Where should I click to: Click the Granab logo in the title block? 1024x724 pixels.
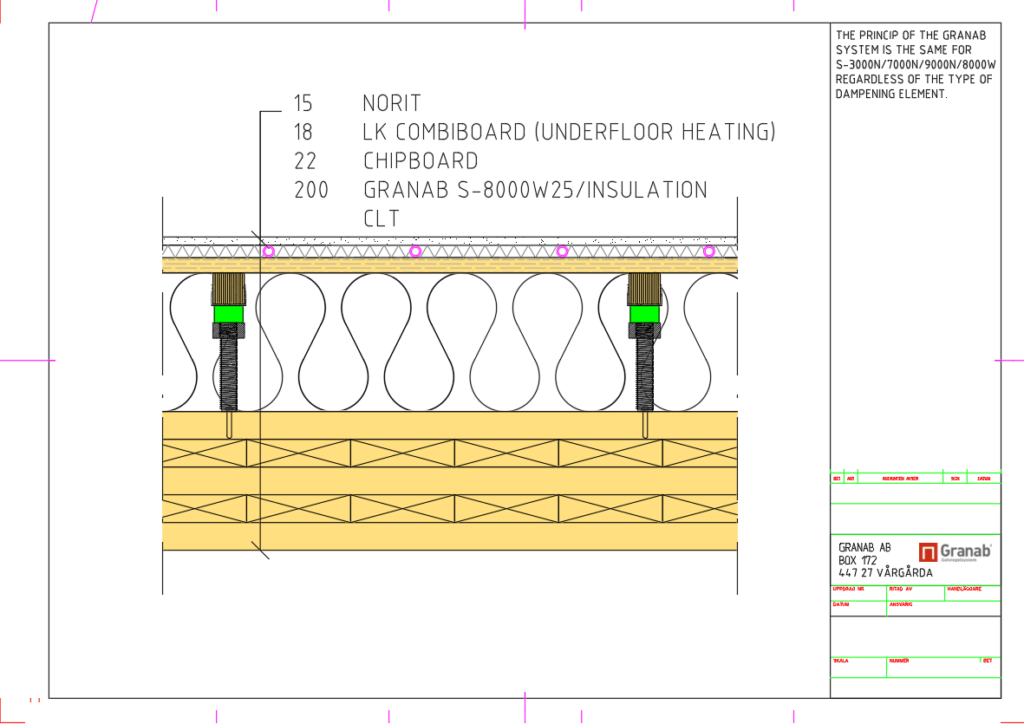(955, 552)
